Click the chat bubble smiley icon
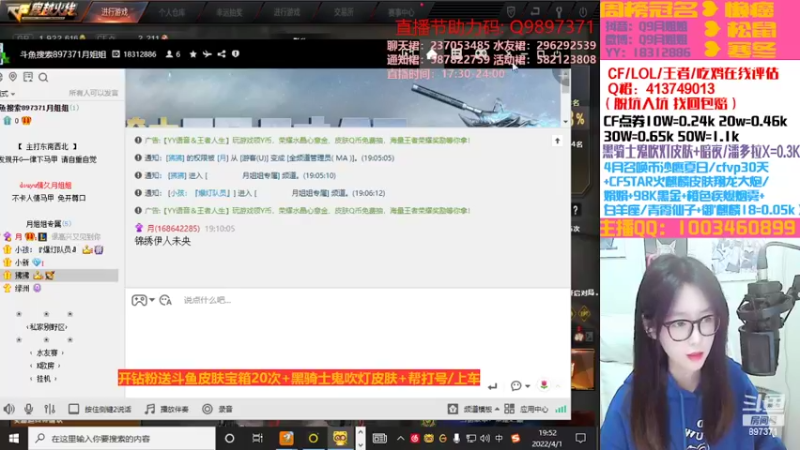This screenshot has width=800, height=450. 516,386
